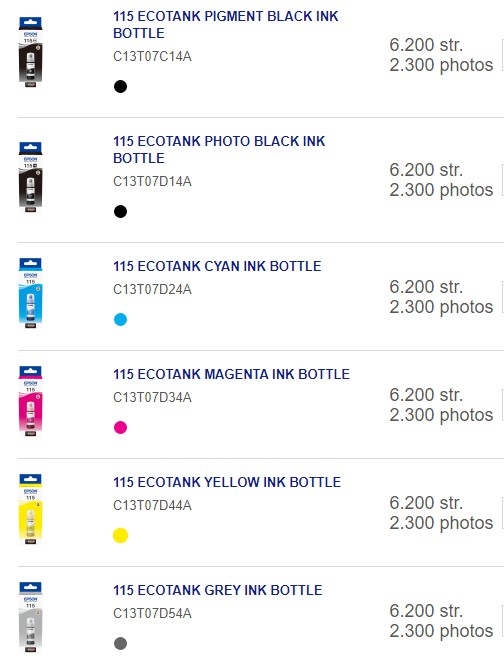This screenshot has height=668, width=504.
Task: Click the Magenta ink bottle product image
Action: [30, 401]
